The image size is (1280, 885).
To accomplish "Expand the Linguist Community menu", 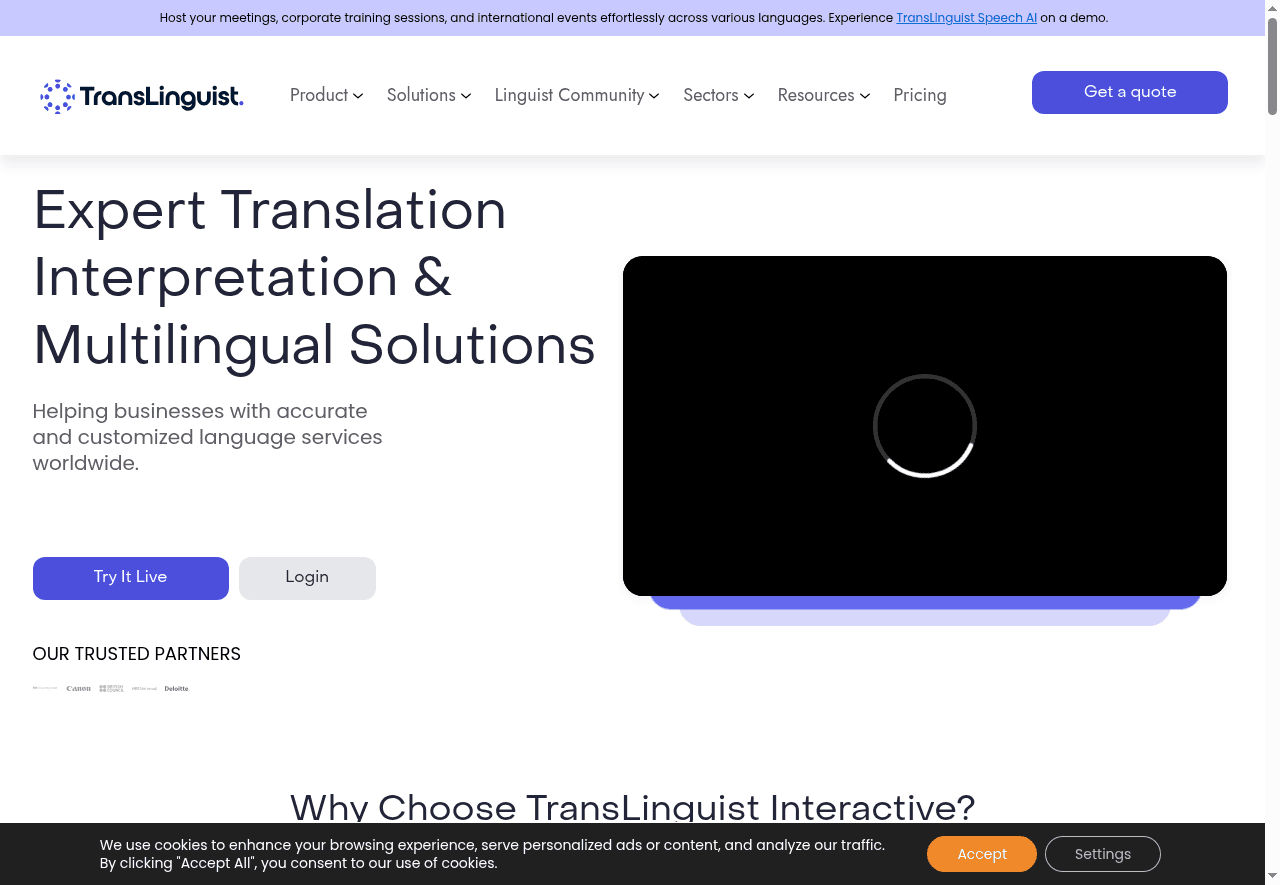I will point(576,95).
